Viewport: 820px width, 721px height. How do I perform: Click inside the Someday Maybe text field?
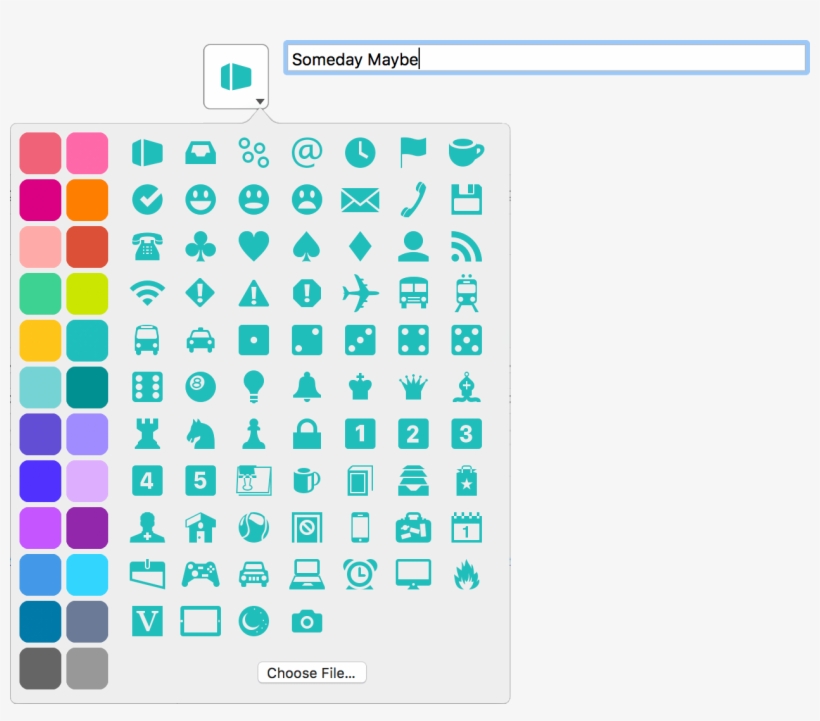pos(545,58)
